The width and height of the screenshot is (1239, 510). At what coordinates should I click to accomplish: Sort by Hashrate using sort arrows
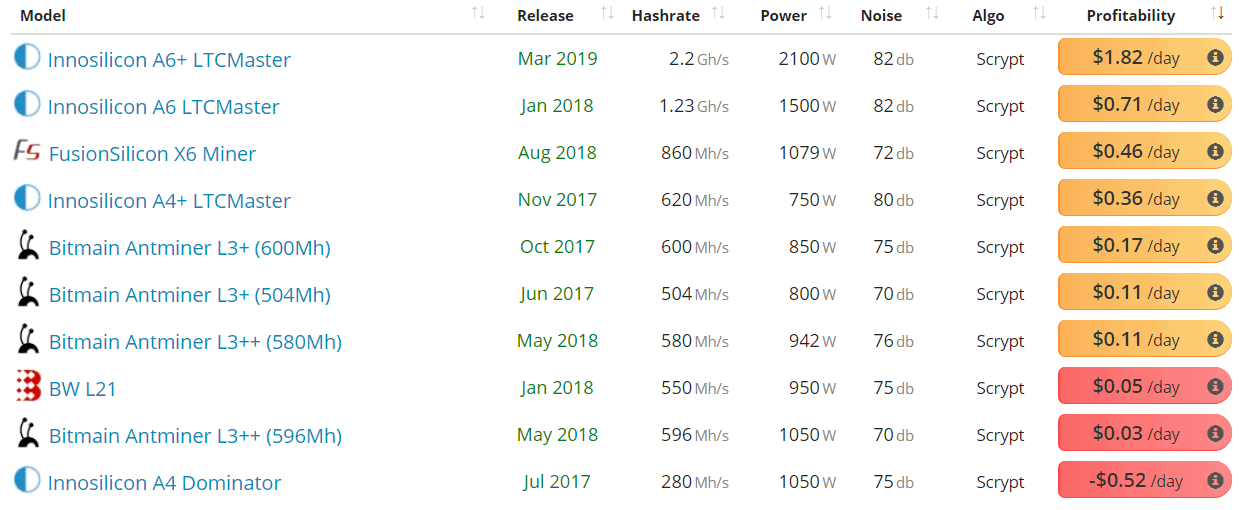718,13
